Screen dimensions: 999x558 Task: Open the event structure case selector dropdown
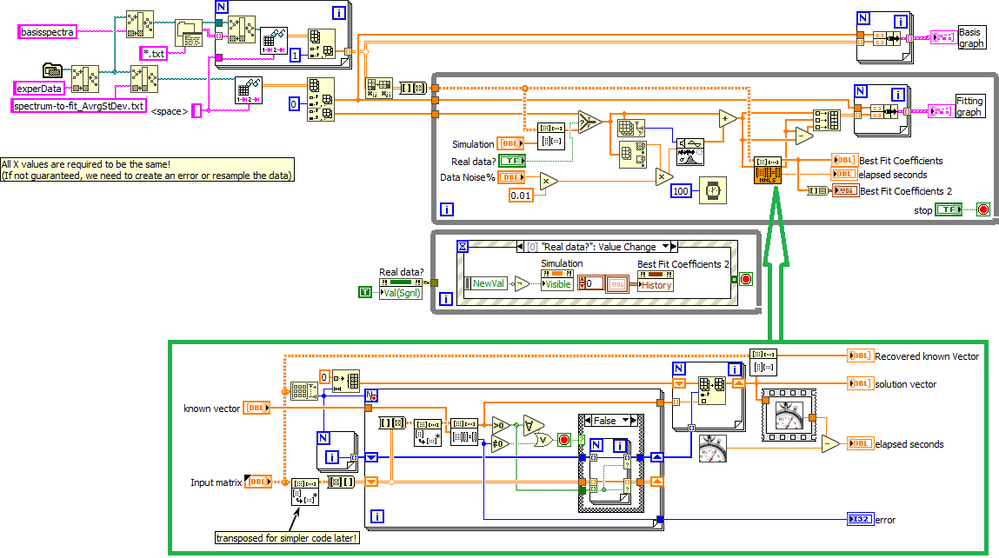665,247
